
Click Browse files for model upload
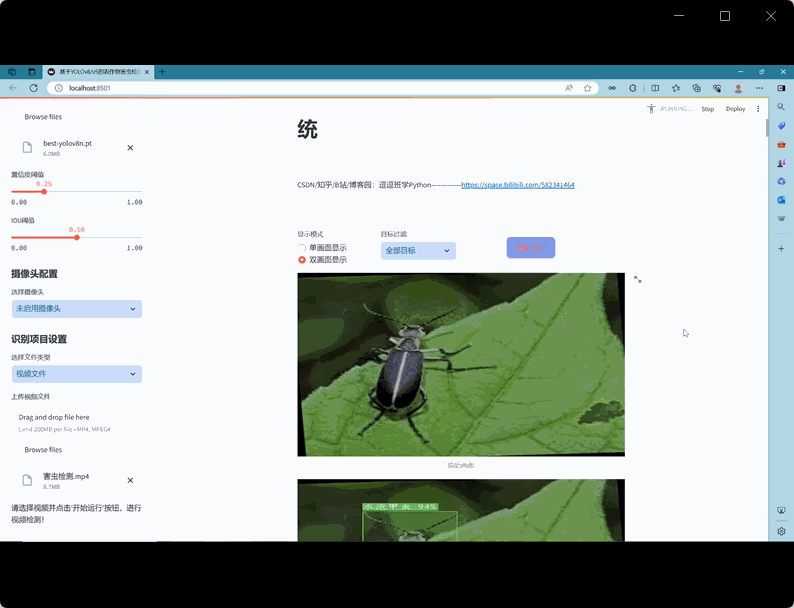tap(43, 117)
